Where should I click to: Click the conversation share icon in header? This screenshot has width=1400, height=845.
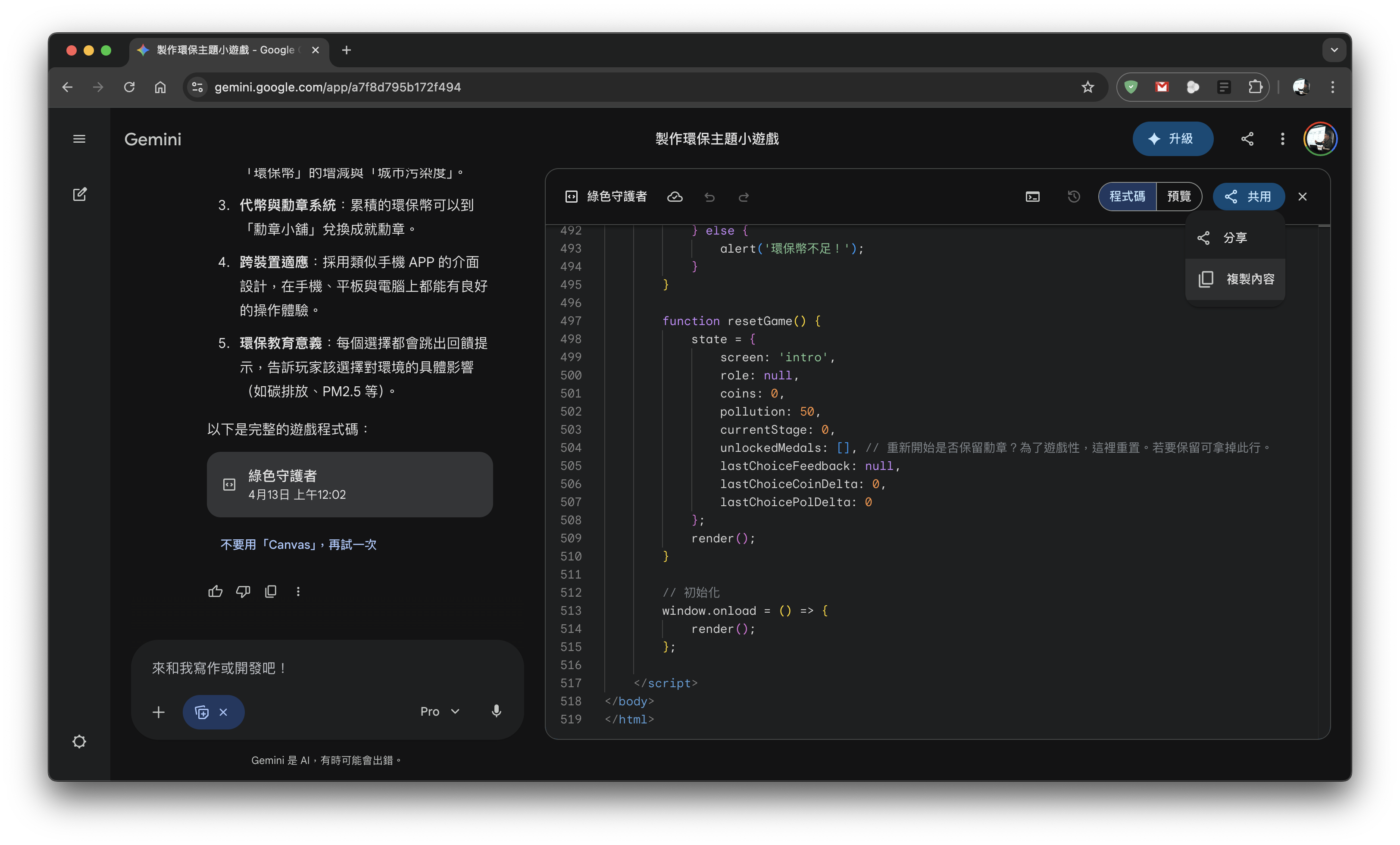pyautogui.click(x=1247, y=139)
